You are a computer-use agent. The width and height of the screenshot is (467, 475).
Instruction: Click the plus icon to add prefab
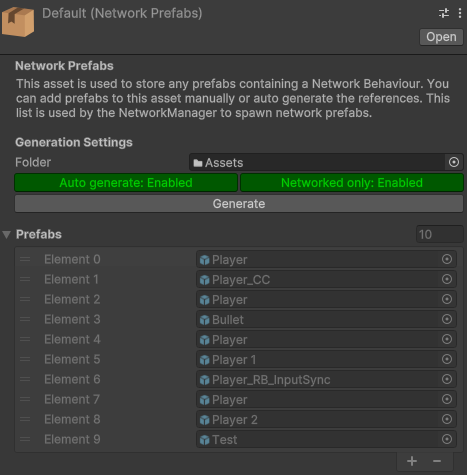coord(412,461)
